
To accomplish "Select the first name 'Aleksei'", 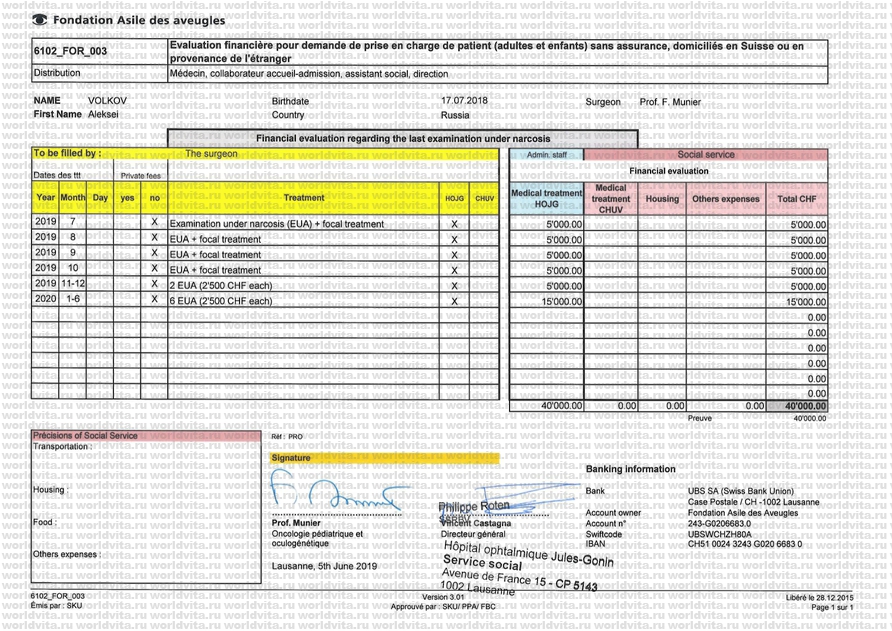I will [103, 114].
